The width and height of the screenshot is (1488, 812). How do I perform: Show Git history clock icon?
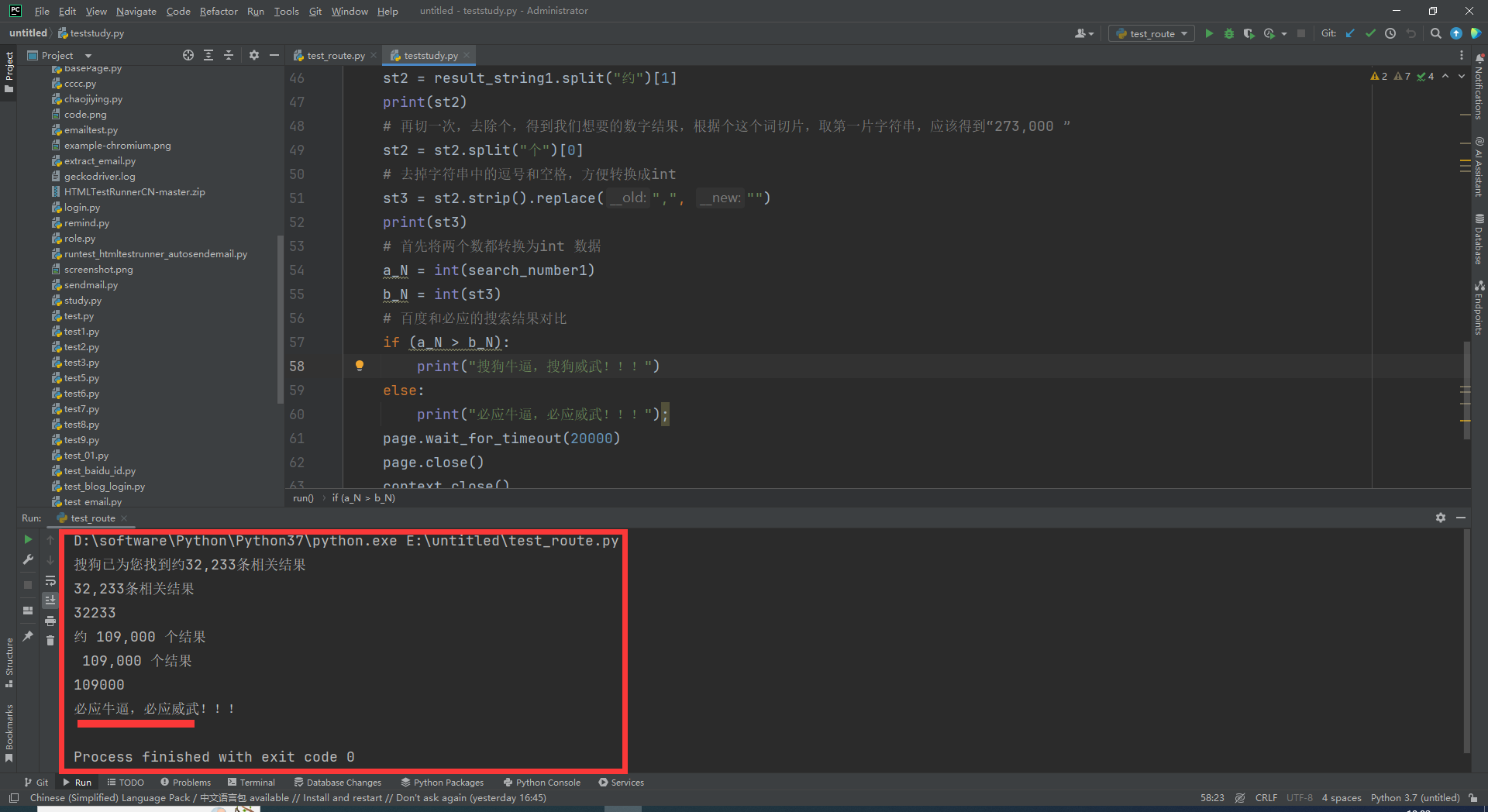click(1390, 33)
